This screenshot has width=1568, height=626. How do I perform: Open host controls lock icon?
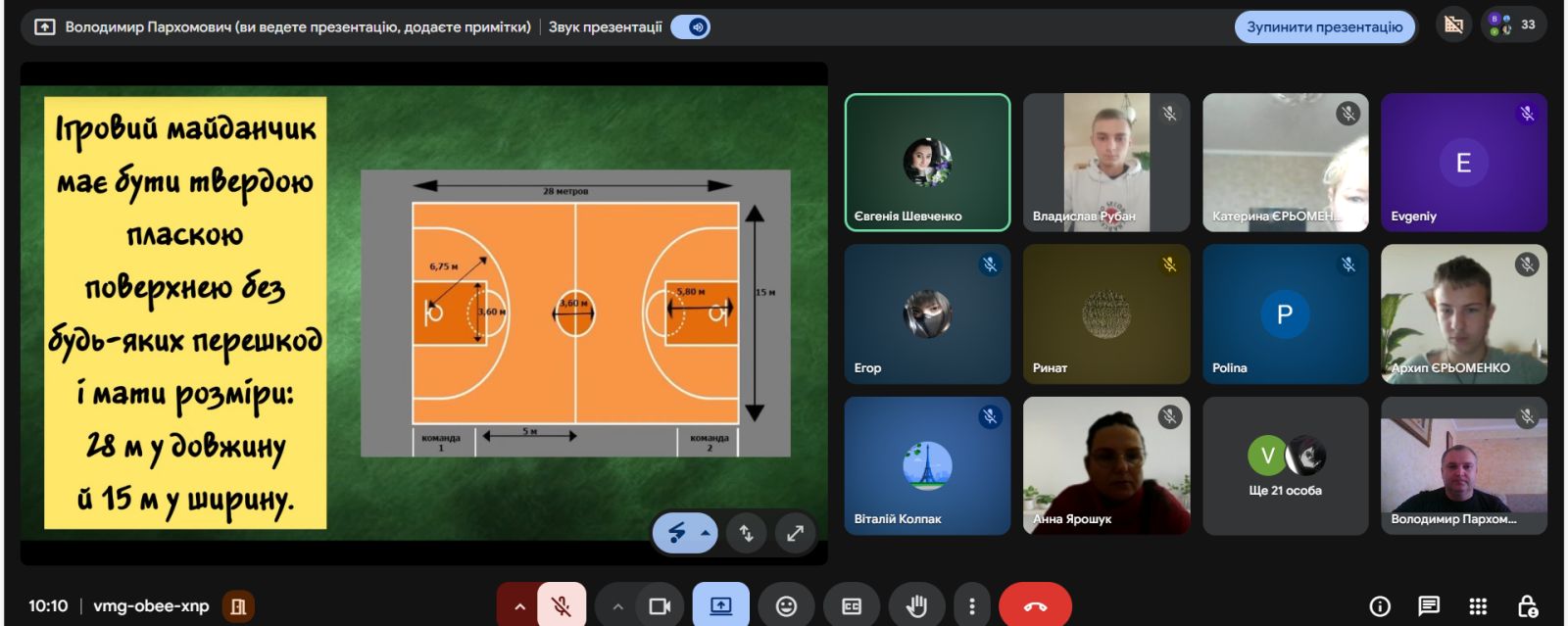(1527, 606)
